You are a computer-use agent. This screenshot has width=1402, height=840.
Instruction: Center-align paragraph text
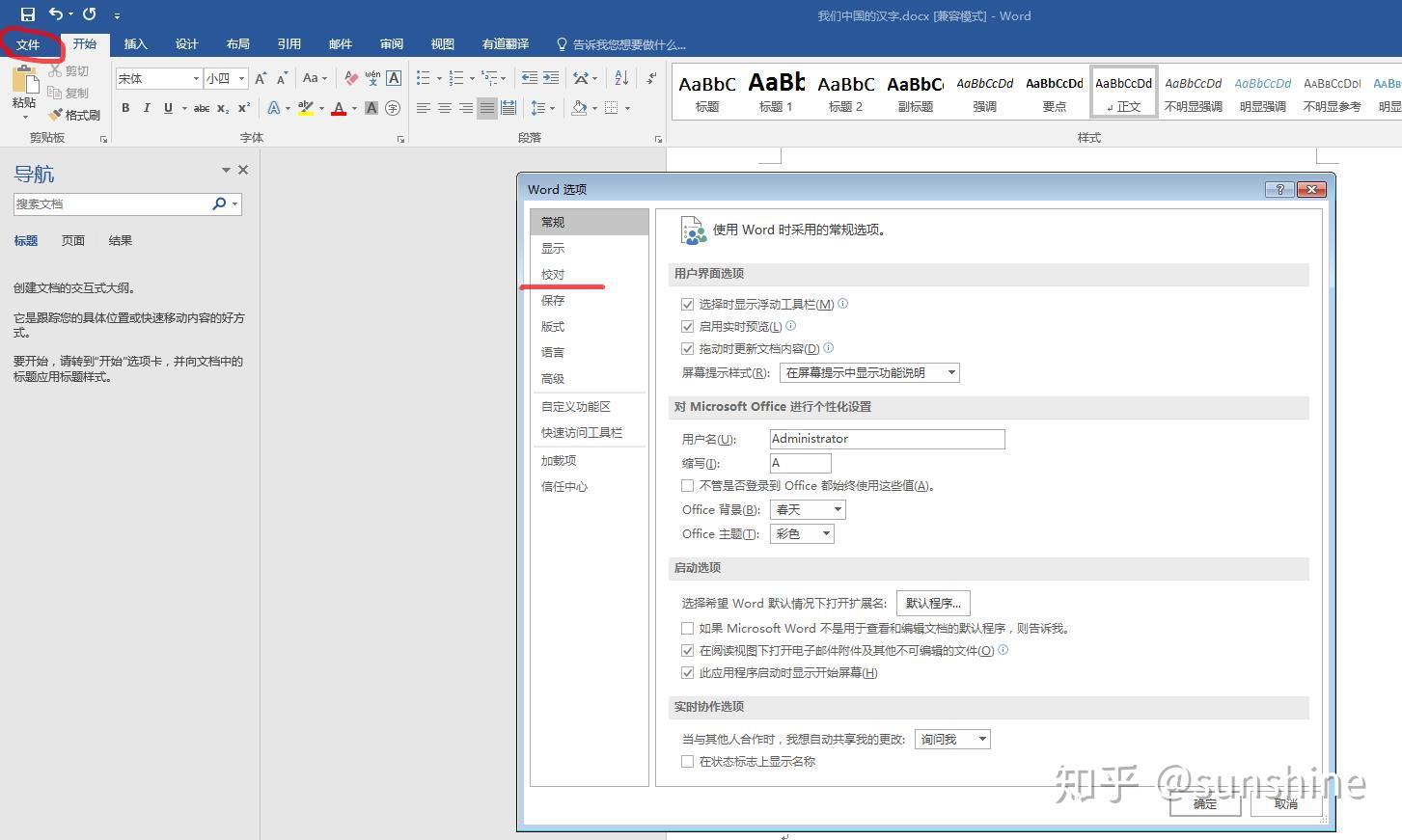pos(445,108)
